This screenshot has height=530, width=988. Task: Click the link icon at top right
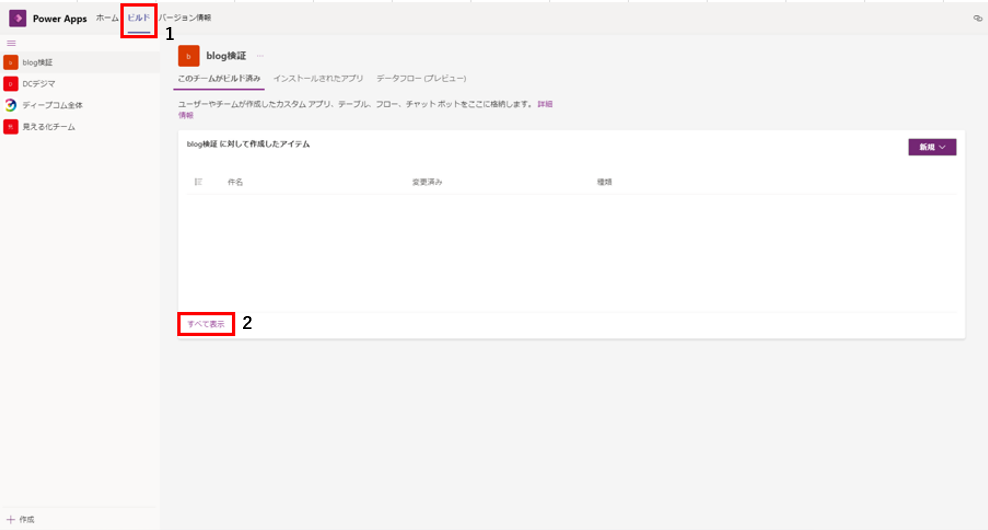(977, 18)
